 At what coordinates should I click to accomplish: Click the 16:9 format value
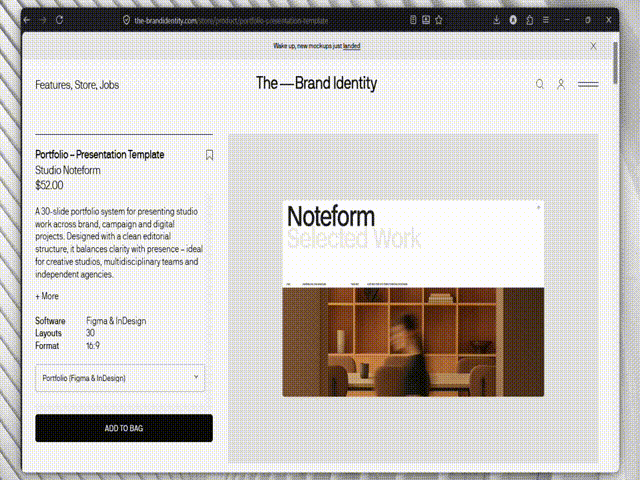93,346
